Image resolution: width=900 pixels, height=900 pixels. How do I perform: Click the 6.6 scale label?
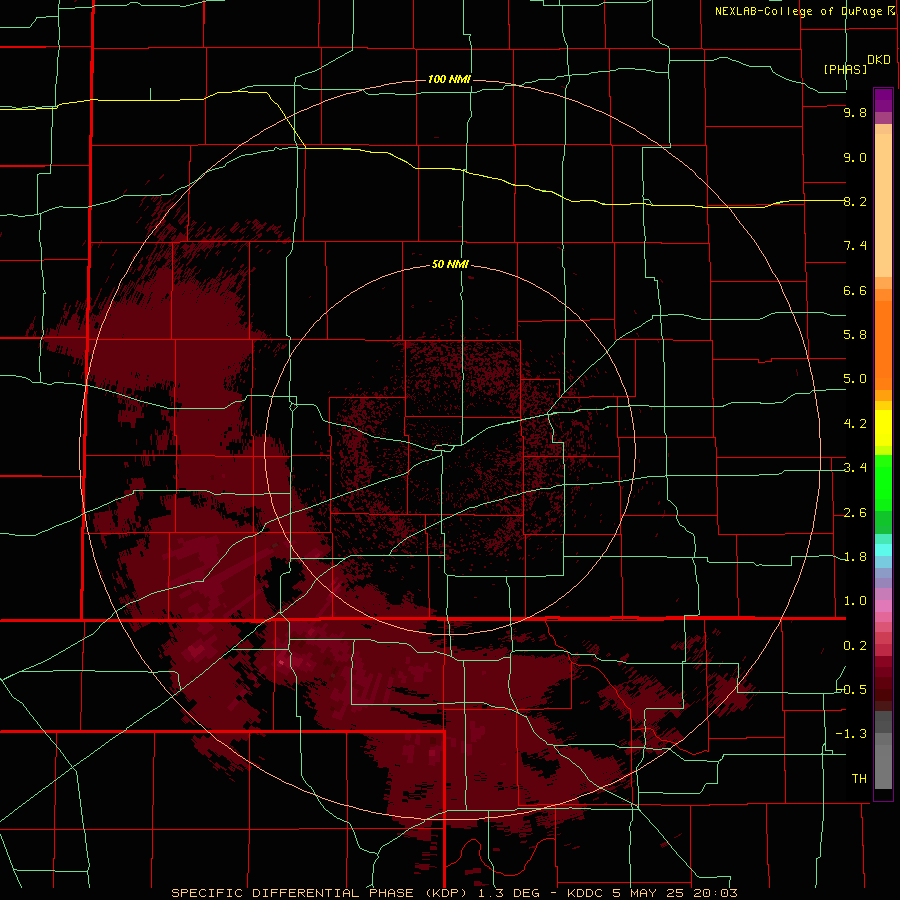pos(855,290)
